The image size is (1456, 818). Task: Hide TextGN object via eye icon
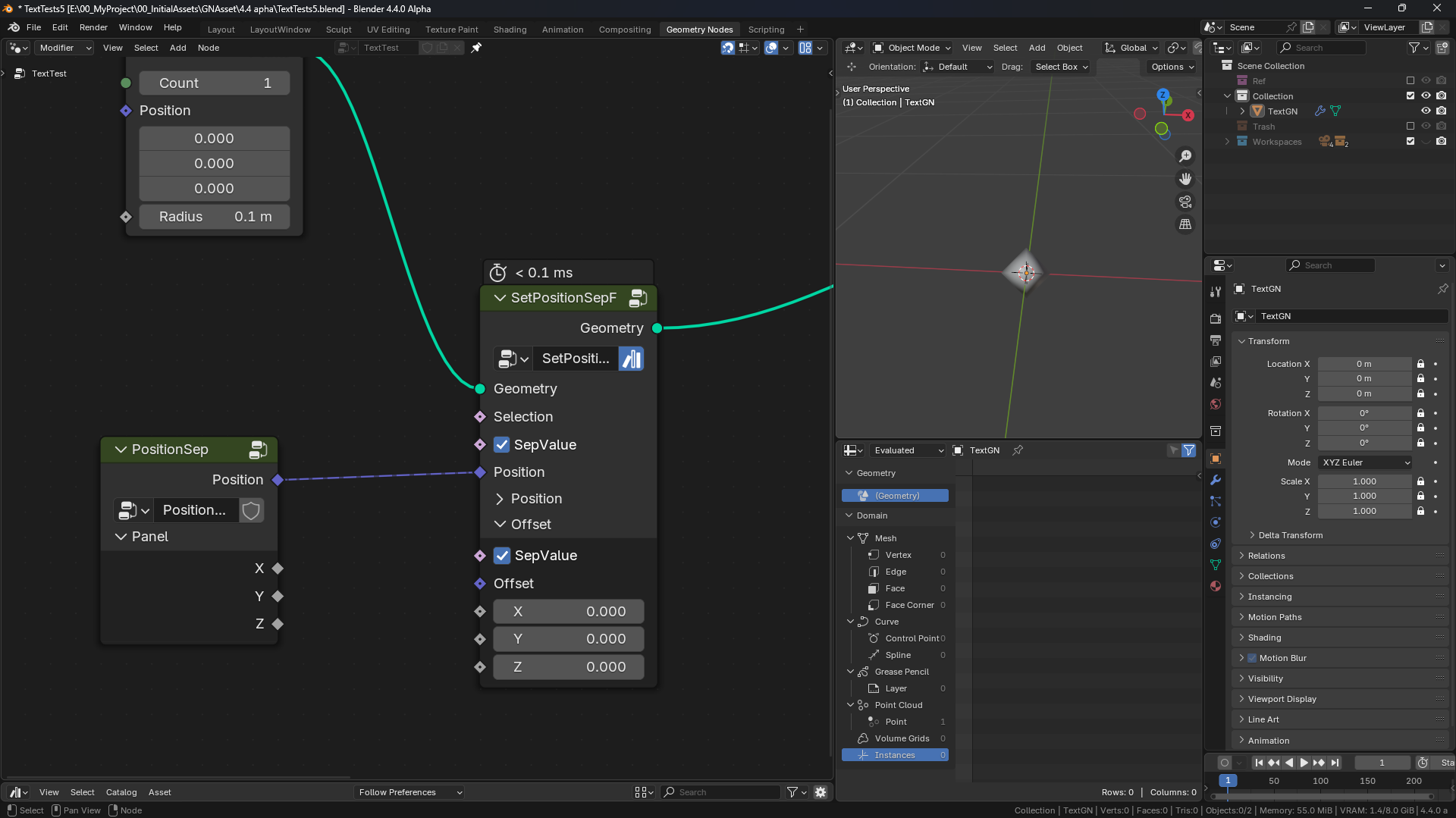pos(1426,111)
